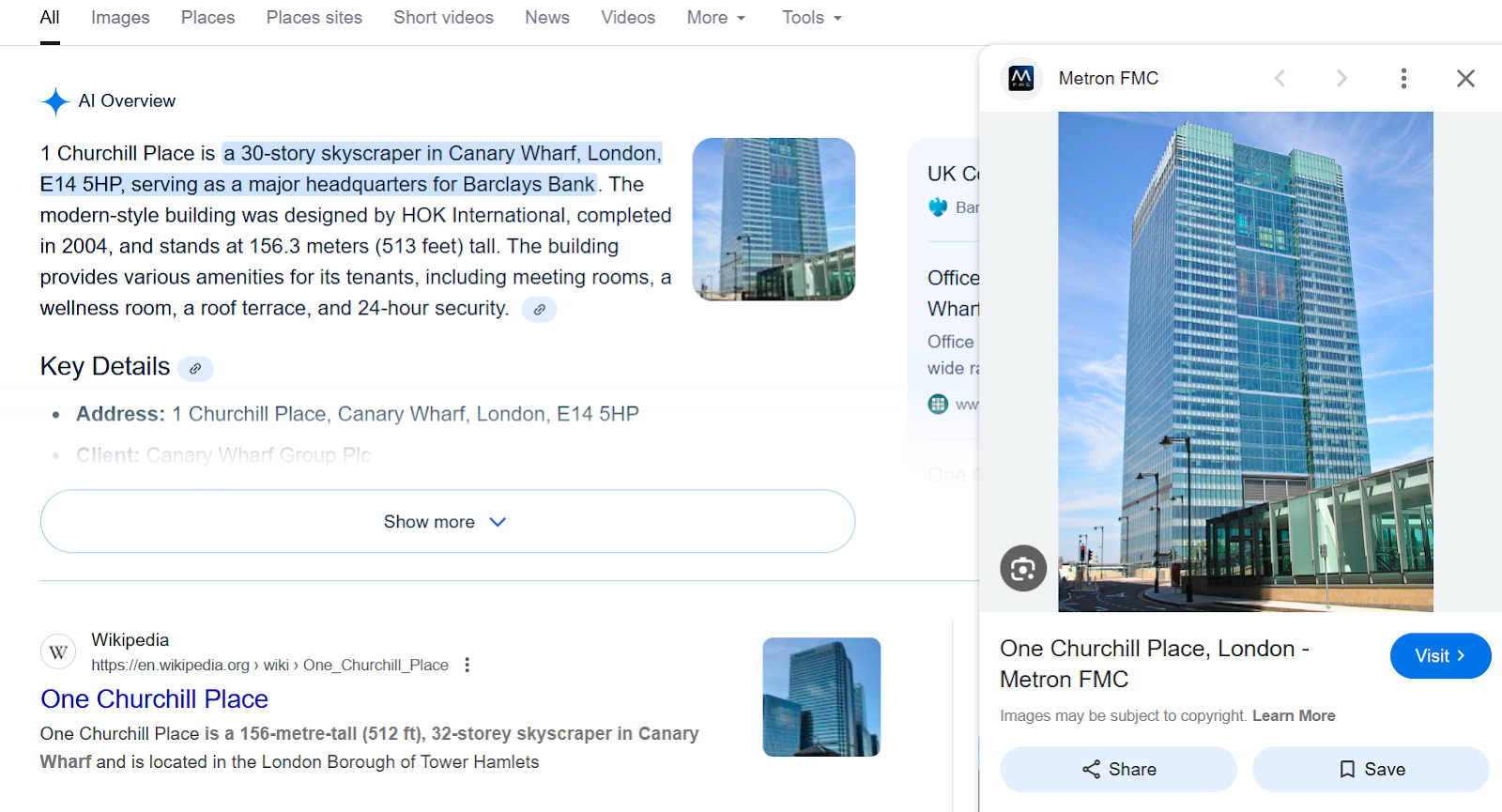1502x812 pixels.
Task: Click the highlighted 30-story skyscraper overview text
Action: coord(351,169)
